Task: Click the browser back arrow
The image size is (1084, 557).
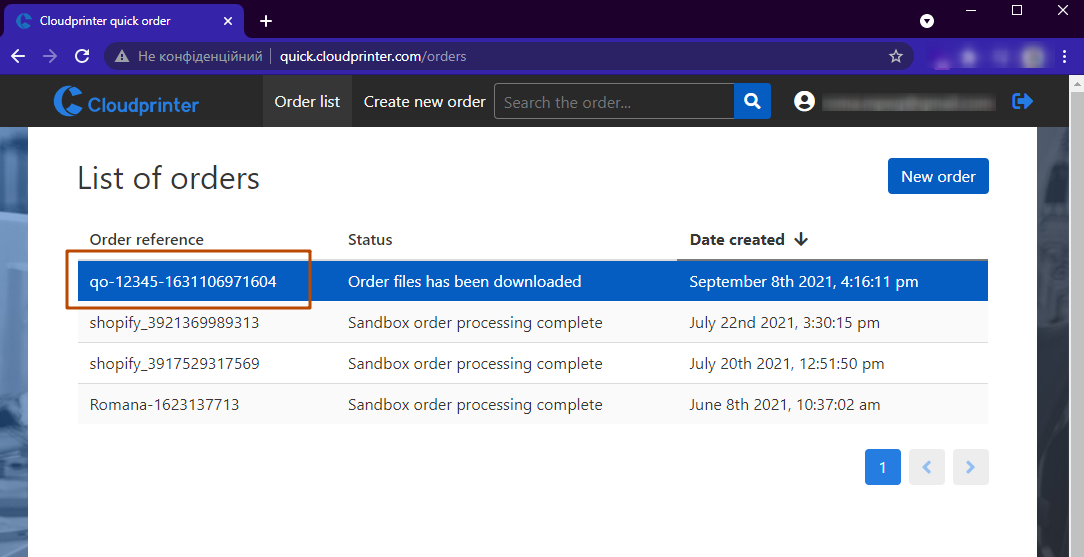Action: (18, 56)
